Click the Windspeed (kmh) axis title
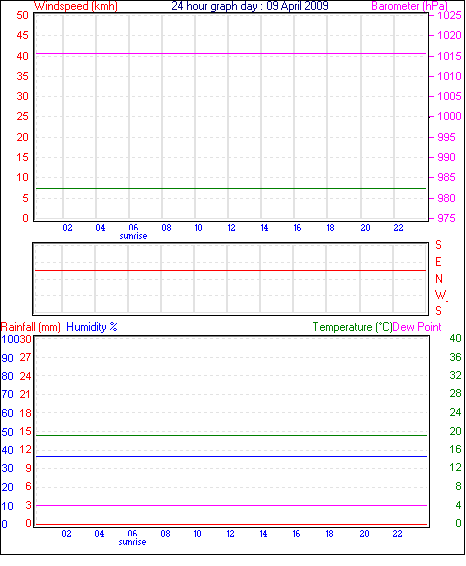This screenshot has height=566, width=466. click(x=76, y=6)
